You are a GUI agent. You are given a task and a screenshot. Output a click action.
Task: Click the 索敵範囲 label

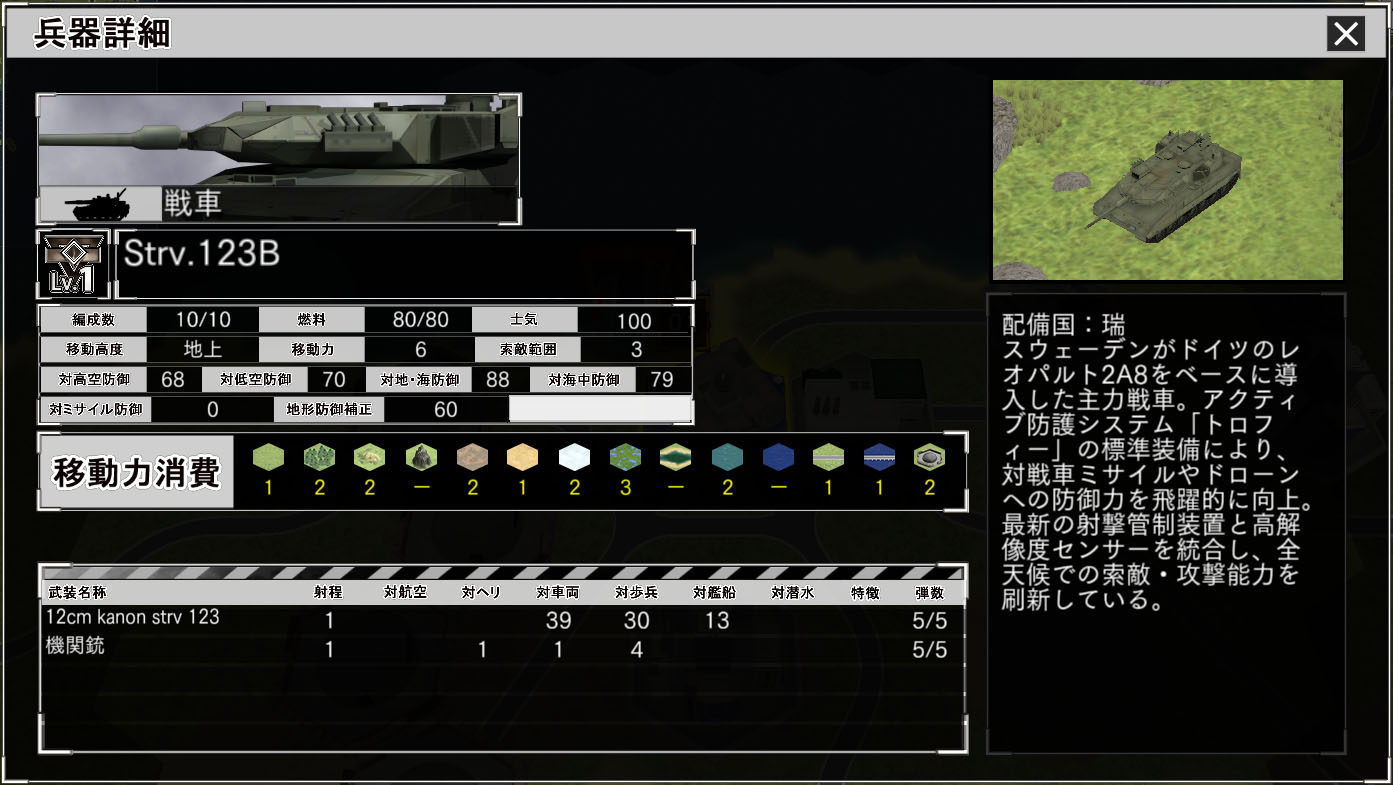530,350
